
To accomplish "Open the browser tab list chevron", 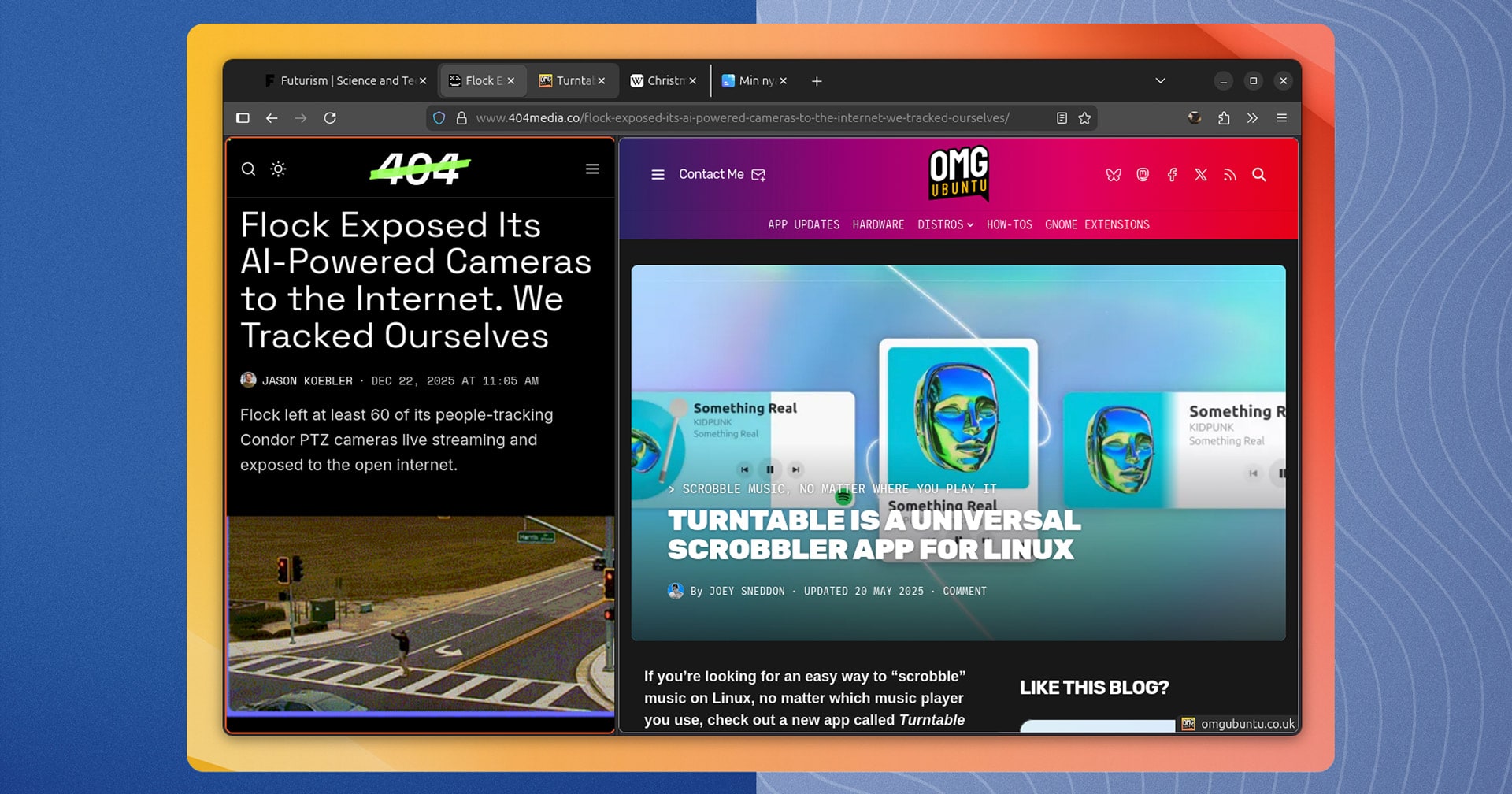I will click(1159, 80).
